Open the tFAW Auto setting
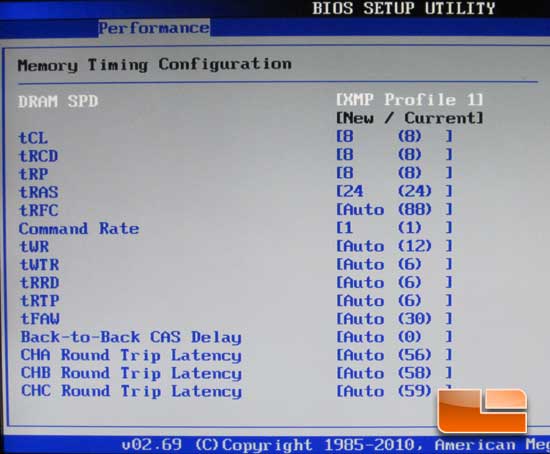 tap(394, 319)
